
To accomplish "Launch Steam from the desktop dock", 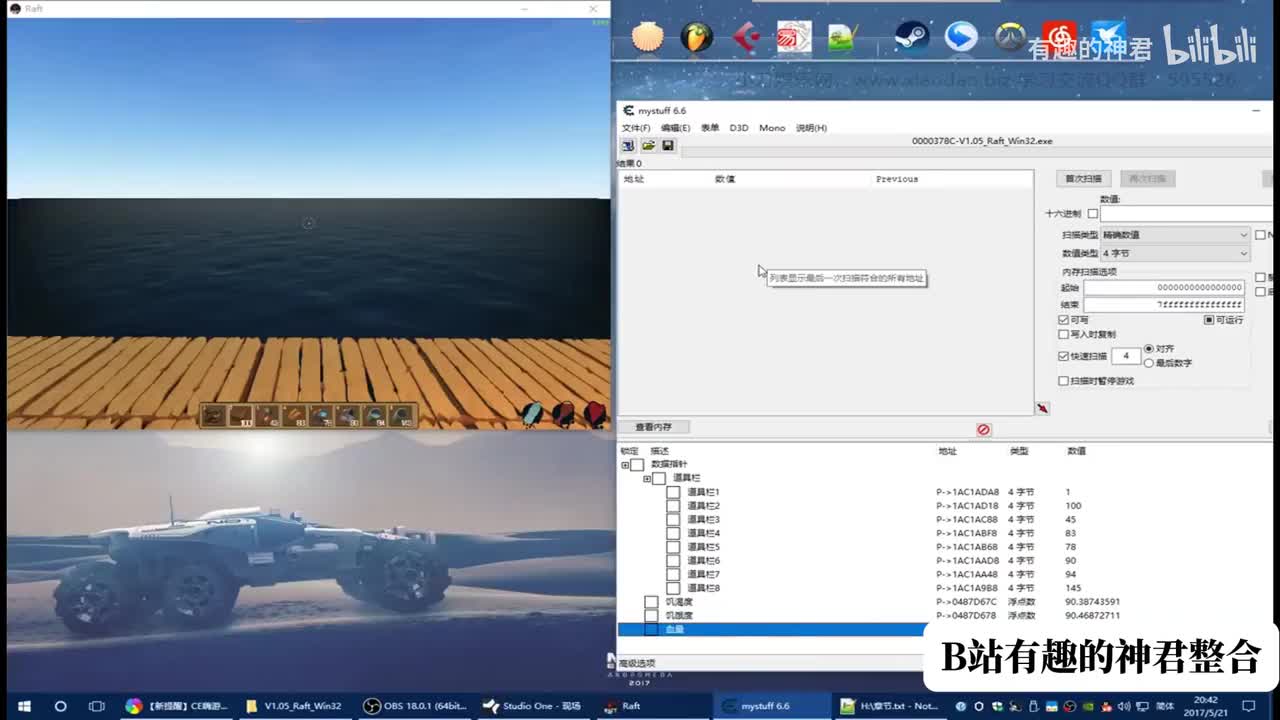I will pyautogui.click(x=911, y=38).
